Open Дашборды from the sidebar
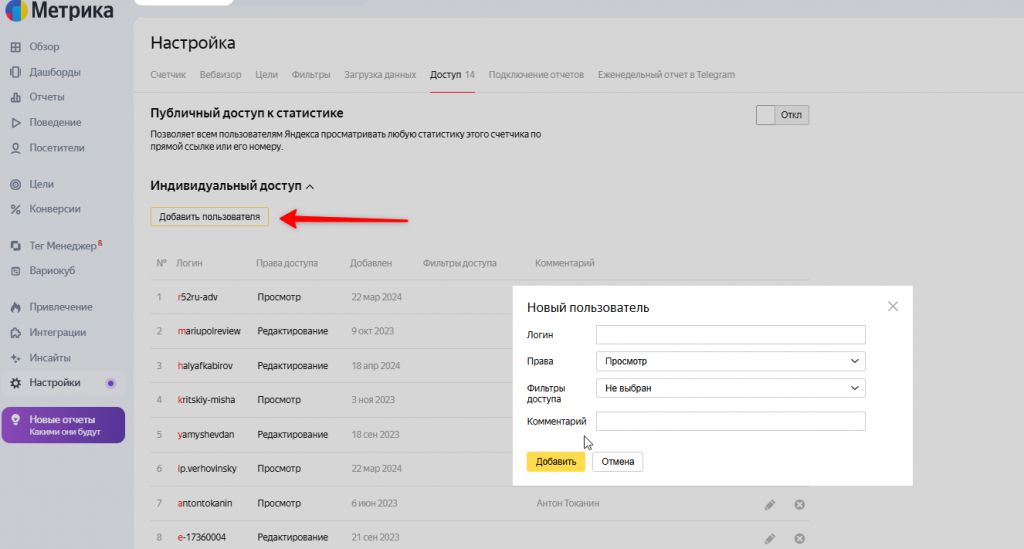This screenshot has height=549, width=1024. [x=55, y=72]
